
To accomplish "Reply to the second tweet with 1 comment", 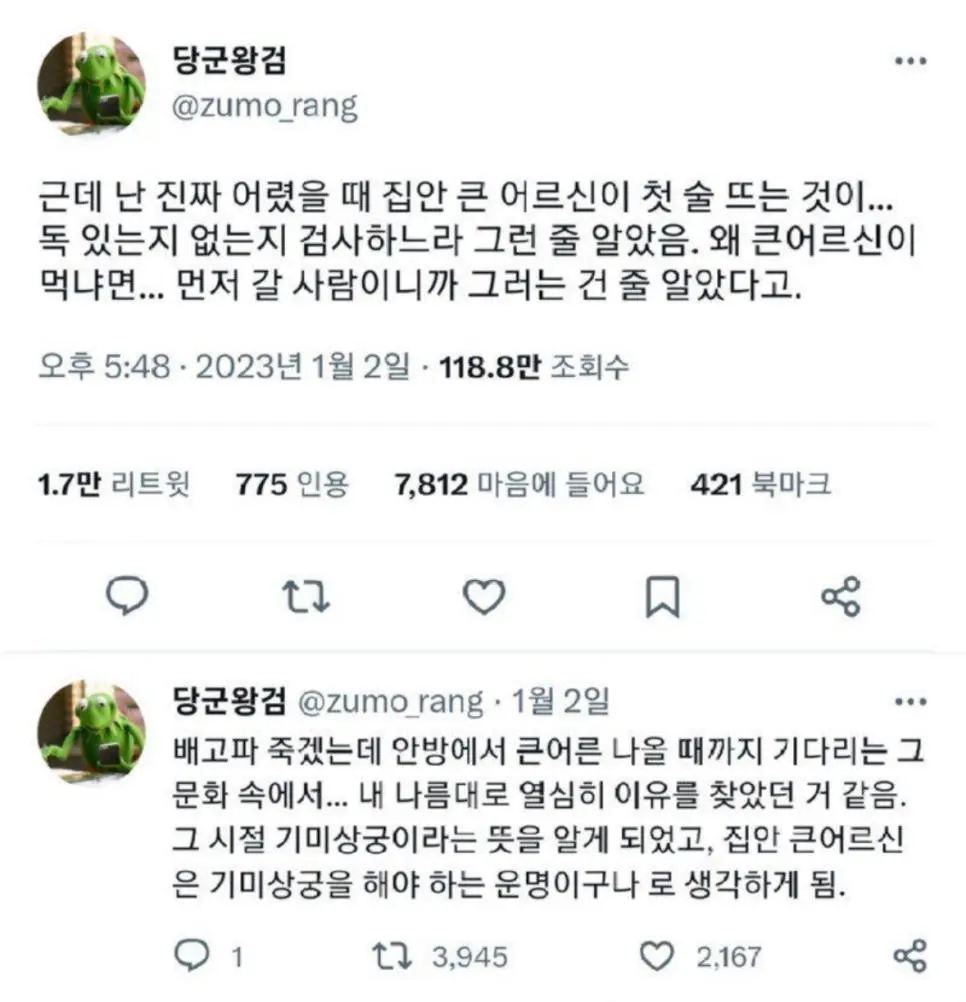I will [210, 956].
